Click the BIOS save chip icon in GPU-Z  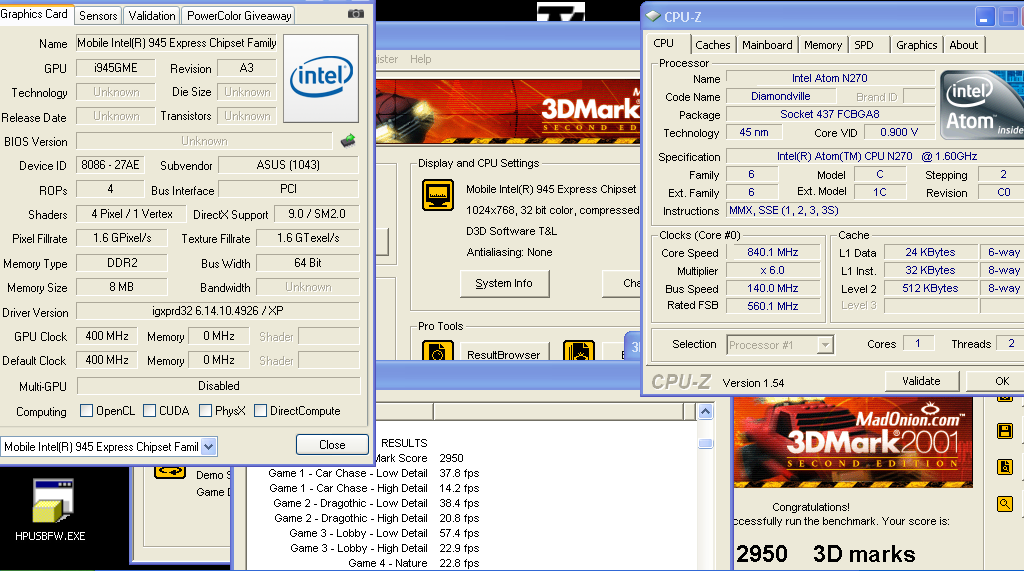coord(348,140)
